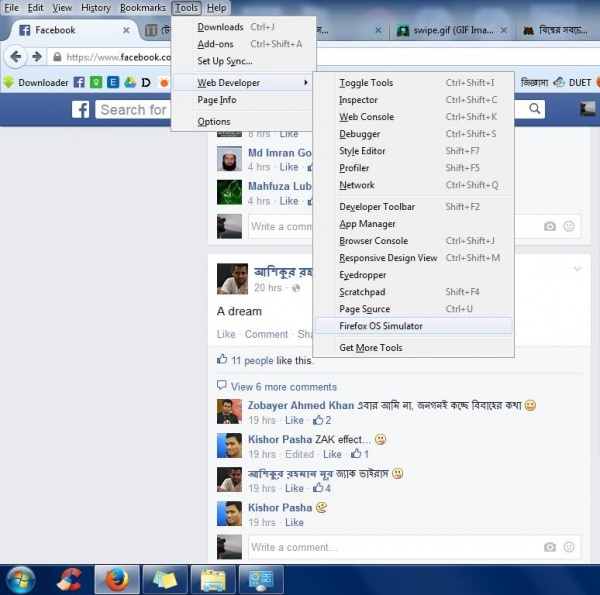Launch Firefox OS Simulator menu item
This screenshot has height=595, width=600.
click(x=413, y=326)
